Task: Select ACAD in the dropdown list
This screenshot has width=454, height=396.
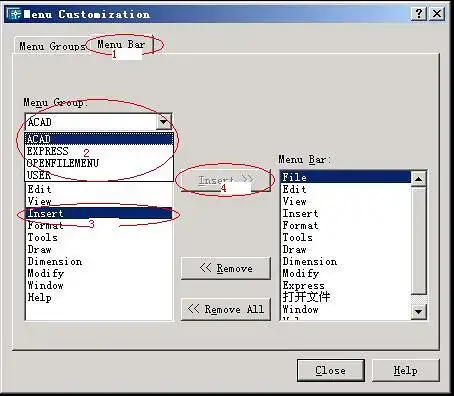Action: (x=99, y=139)
